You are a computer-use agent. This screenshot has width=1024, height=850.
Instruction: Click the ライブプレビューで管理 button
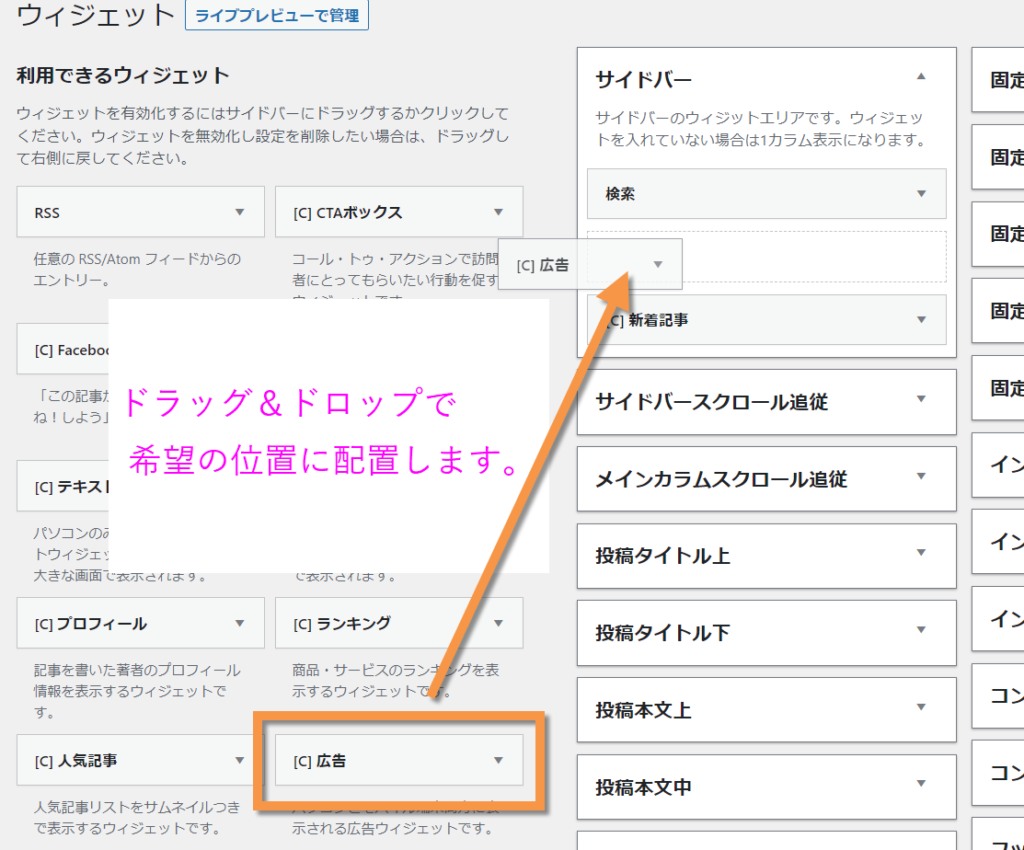pyautogui.click(x=277, y=16)
